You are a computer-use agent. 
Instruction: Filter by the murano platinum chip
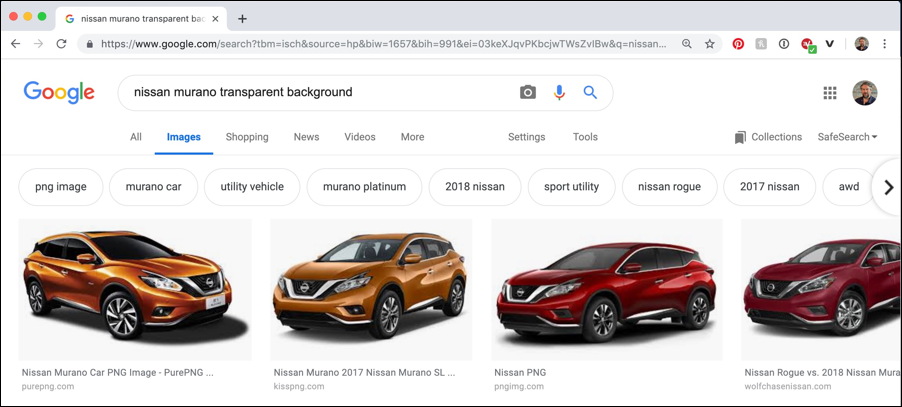[364, 187]
